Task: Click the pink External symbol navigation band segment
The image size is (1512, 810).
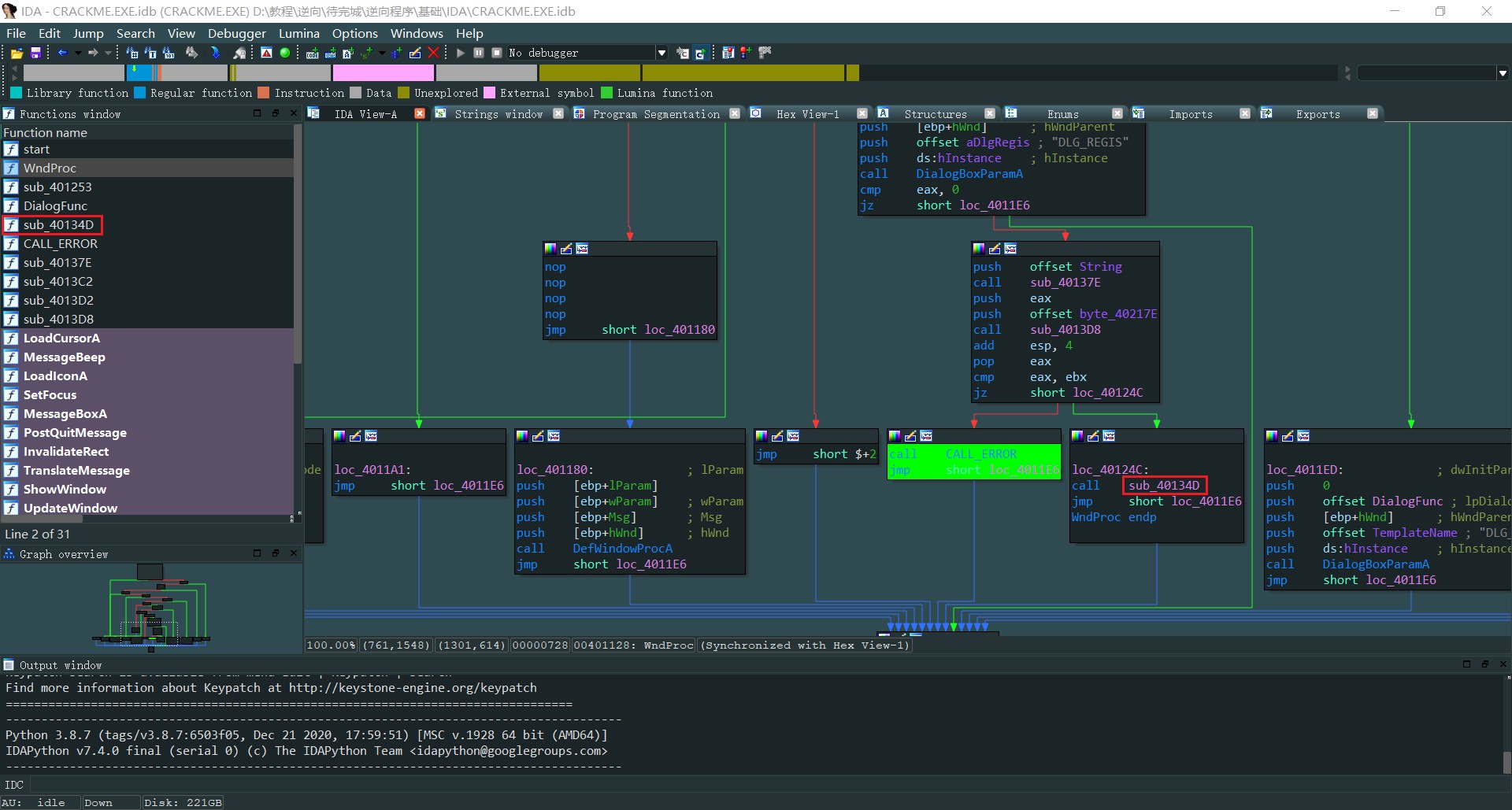Action: click(x=383, y=73)
